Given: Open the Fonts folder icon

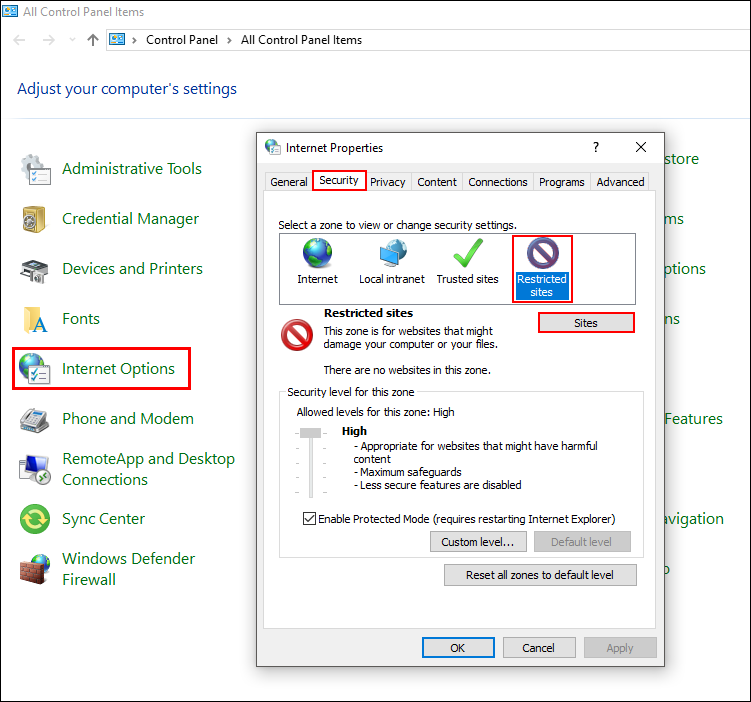Looking at the screenshot, I should [35, 320].
